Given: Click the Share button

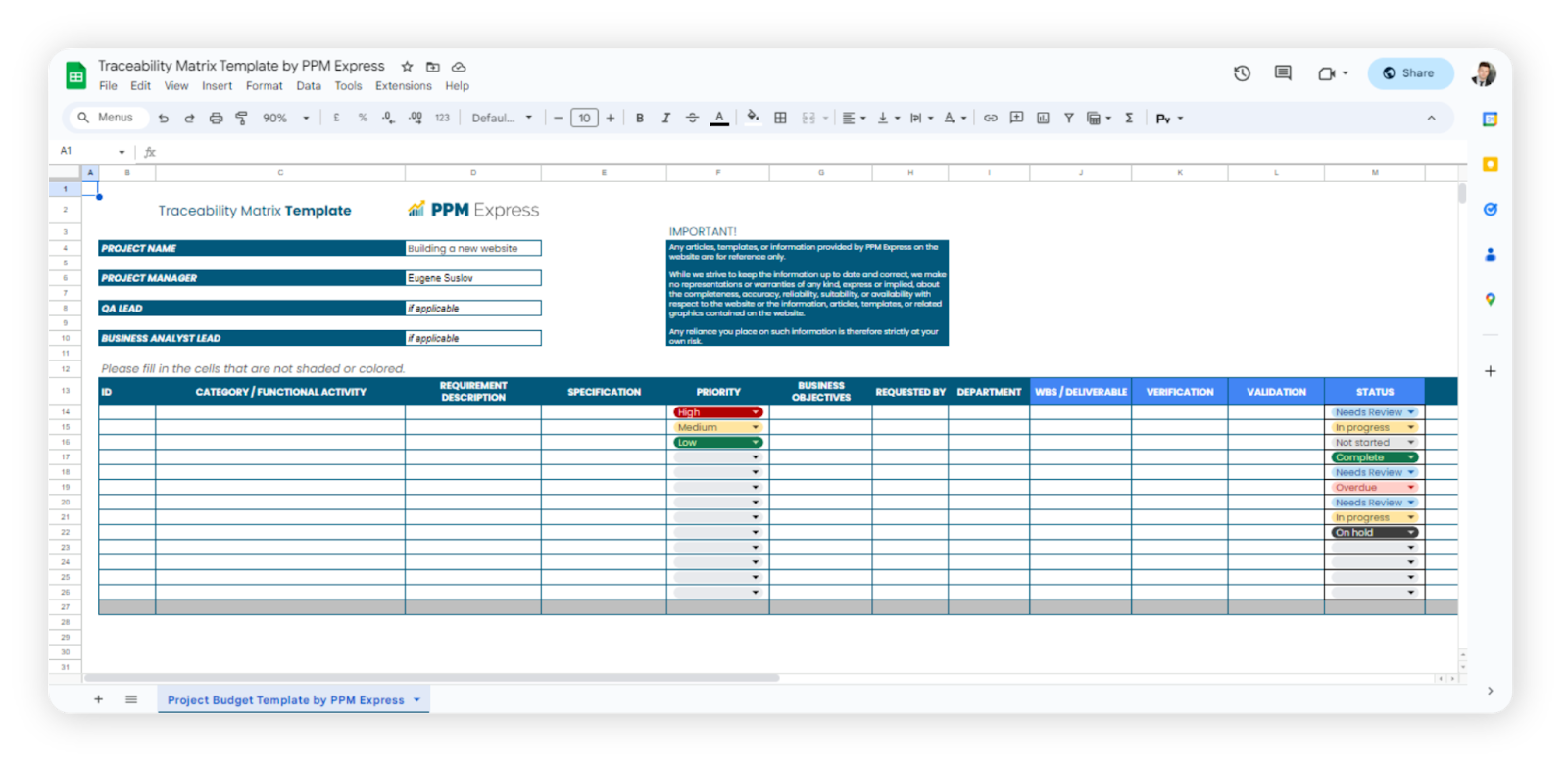Looking at the screenshot, I should point(1409,73).
